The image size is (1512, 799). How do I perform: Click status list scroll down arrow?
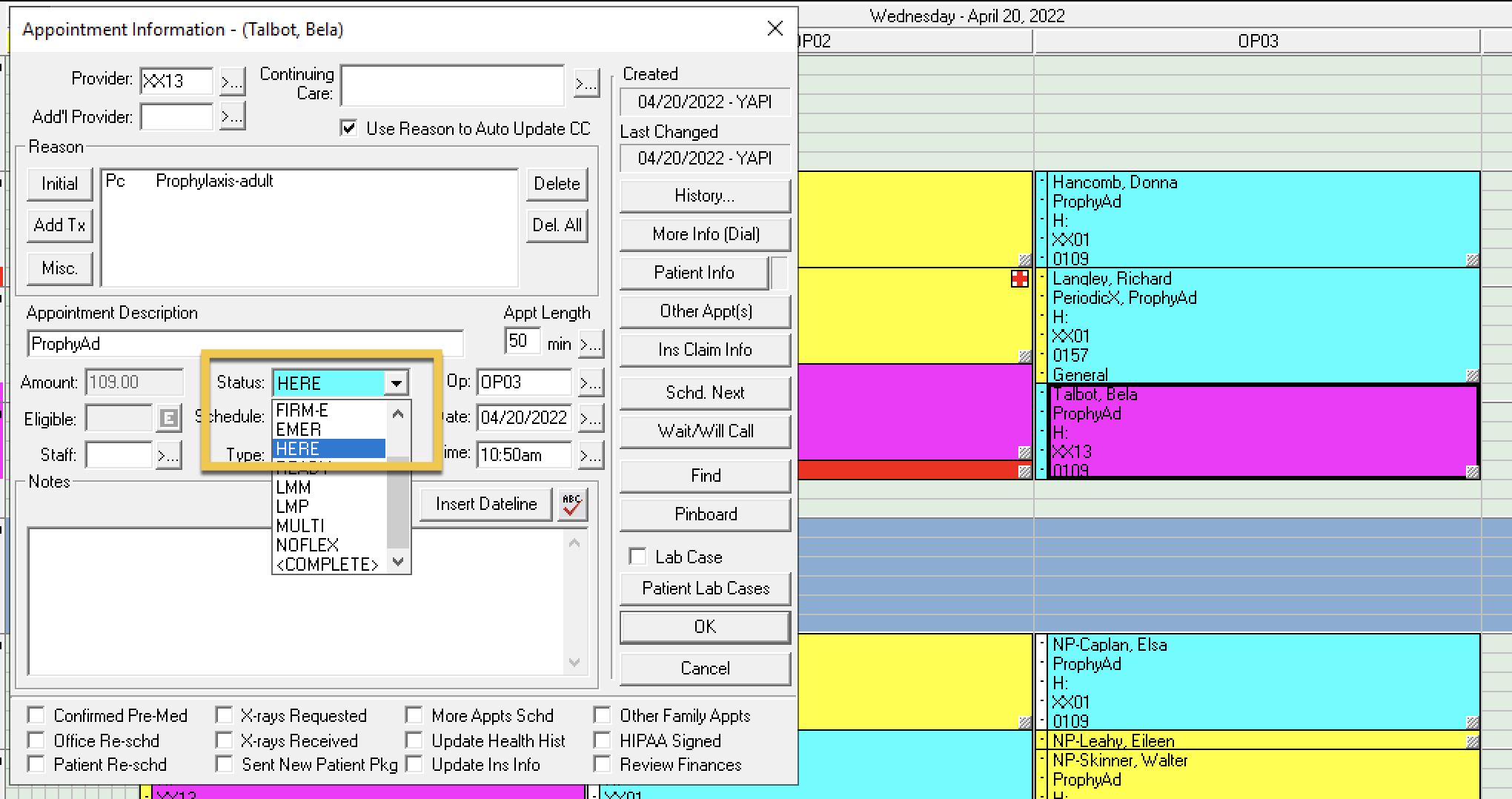pyautogui.click(x=398, y=562)
